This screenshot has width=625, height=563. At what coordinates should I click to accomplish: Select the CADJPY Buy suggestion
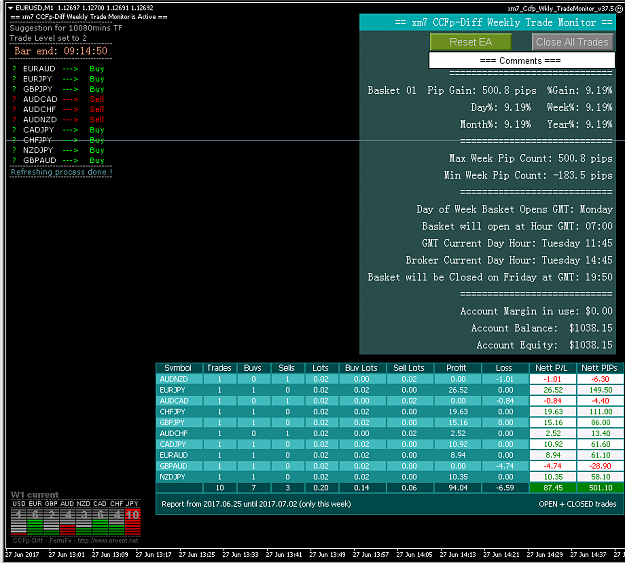(59, 130)
